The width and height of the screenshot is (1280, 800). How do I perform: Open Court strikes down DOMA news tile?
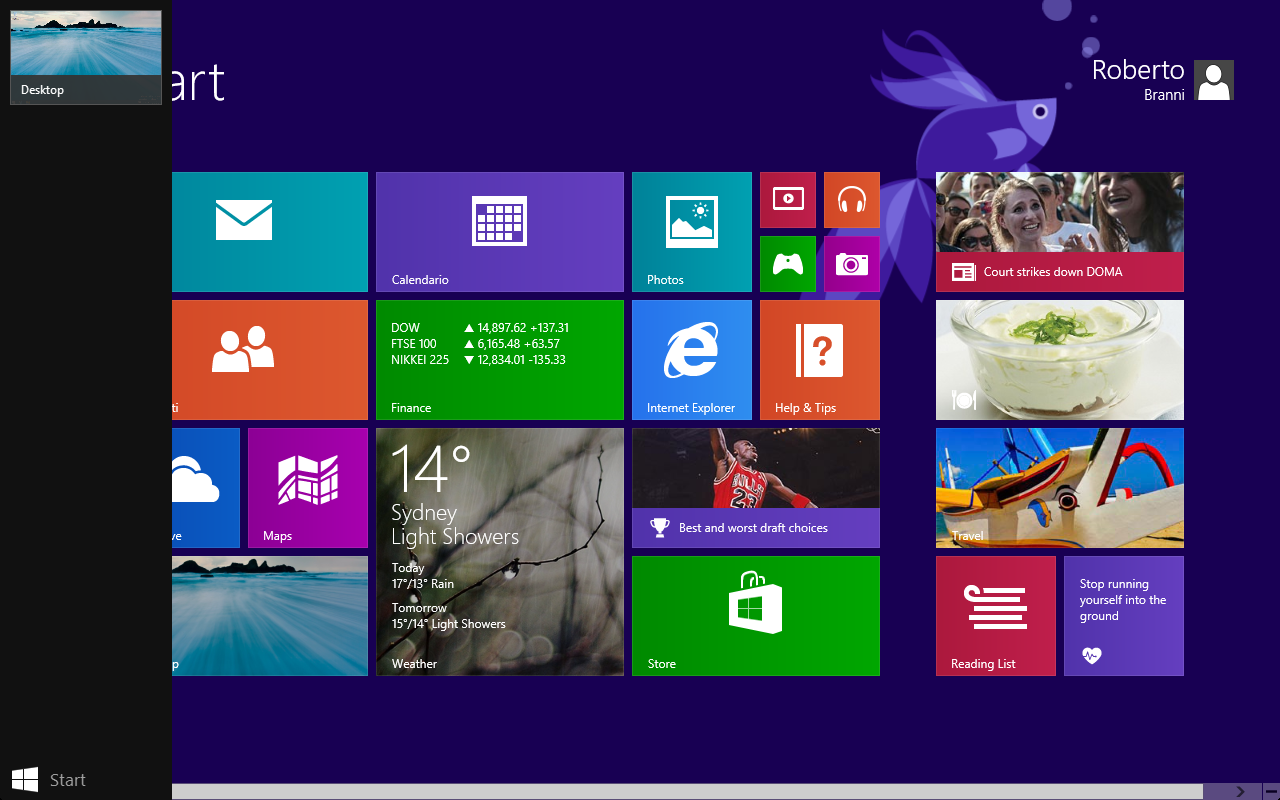tap(1060, 232)
